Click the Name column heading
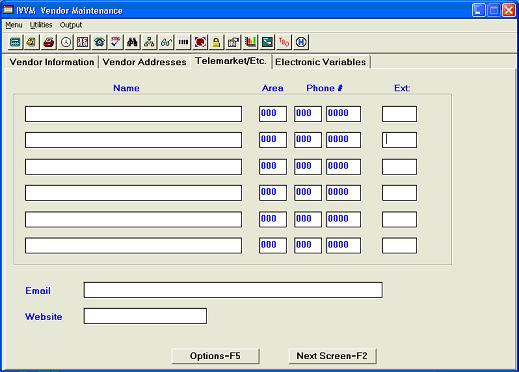The image size is (519, 372). 126,88
